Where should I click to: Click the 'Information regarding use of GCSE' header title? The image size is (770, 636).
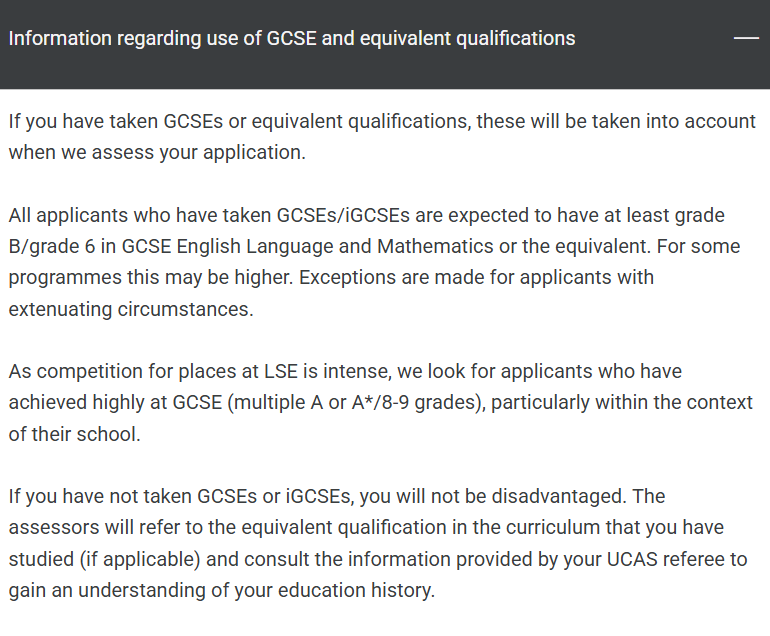(292, 38)
